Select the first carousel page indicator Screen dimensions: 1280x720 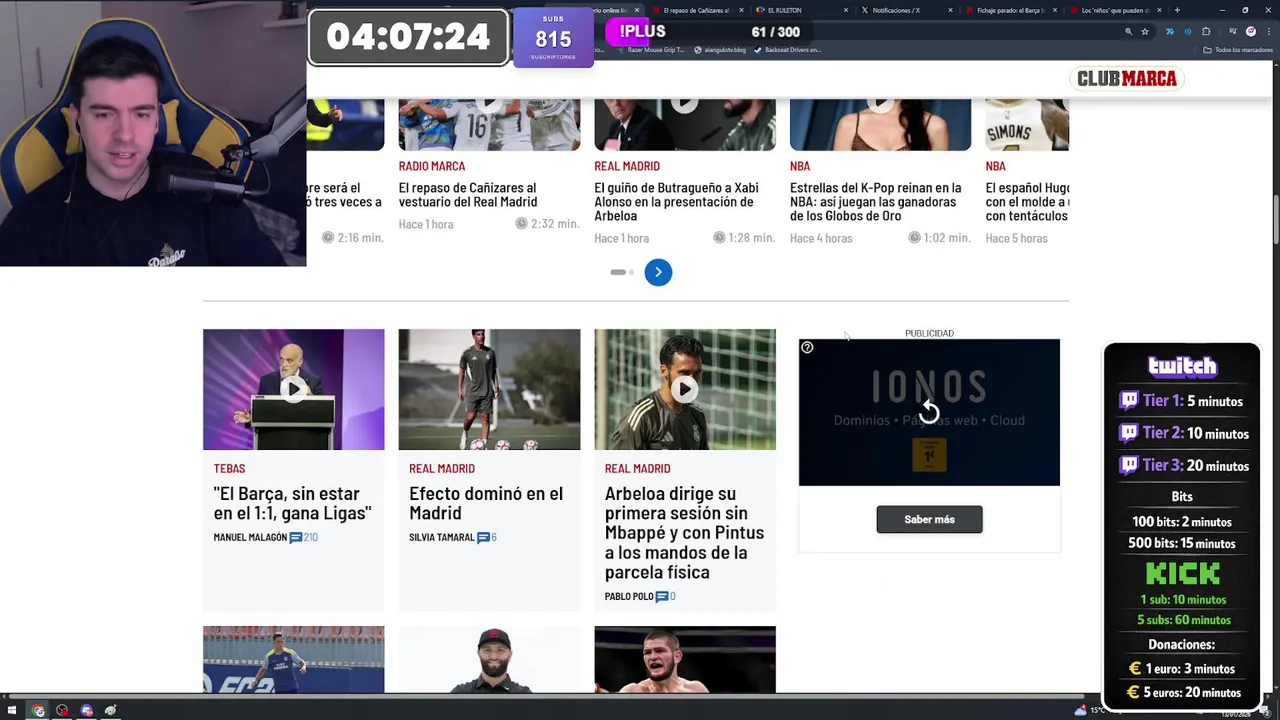pos(618,272)
